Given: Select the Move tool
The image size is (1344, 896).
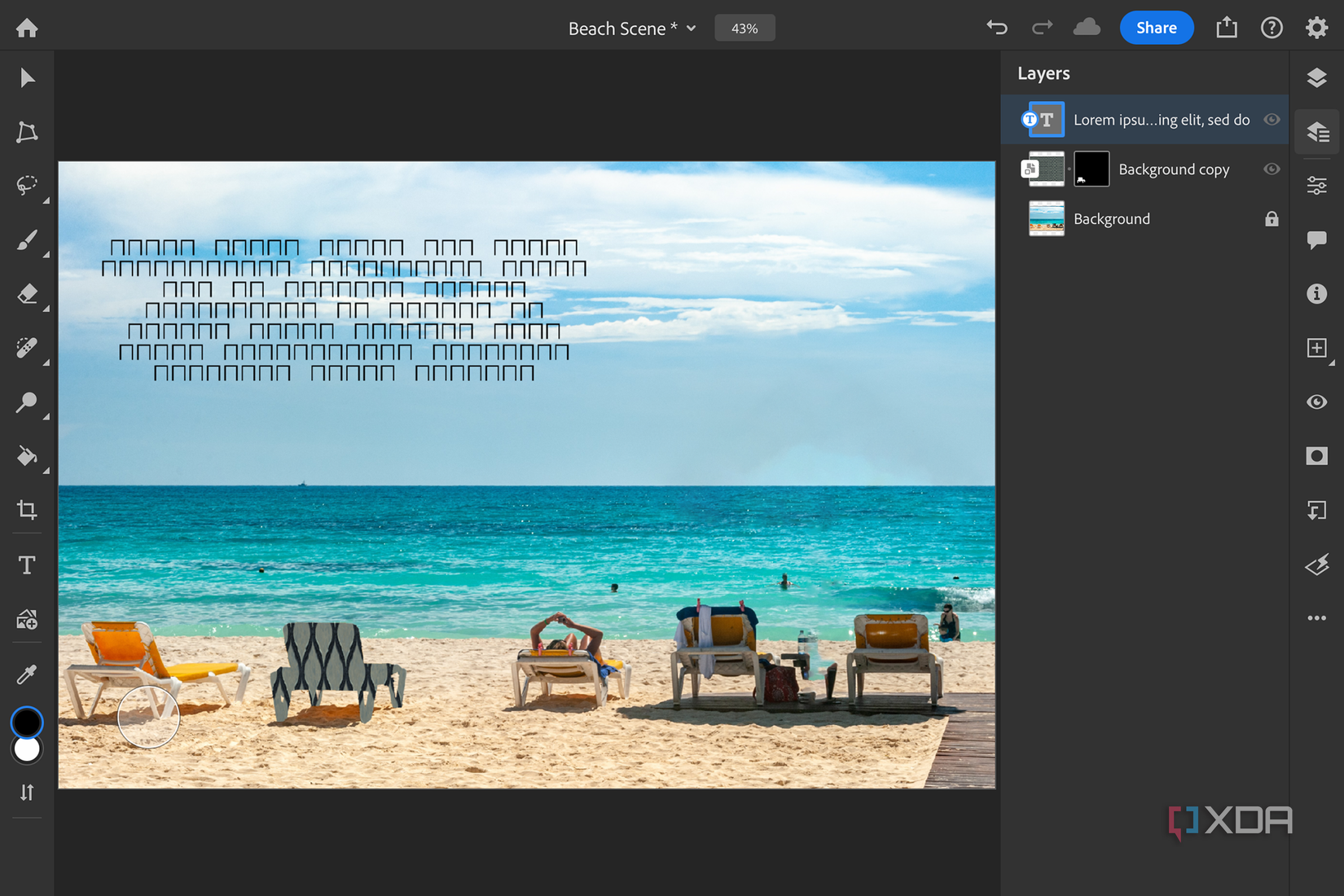Looking at the screenshot, I should point(27,77).
